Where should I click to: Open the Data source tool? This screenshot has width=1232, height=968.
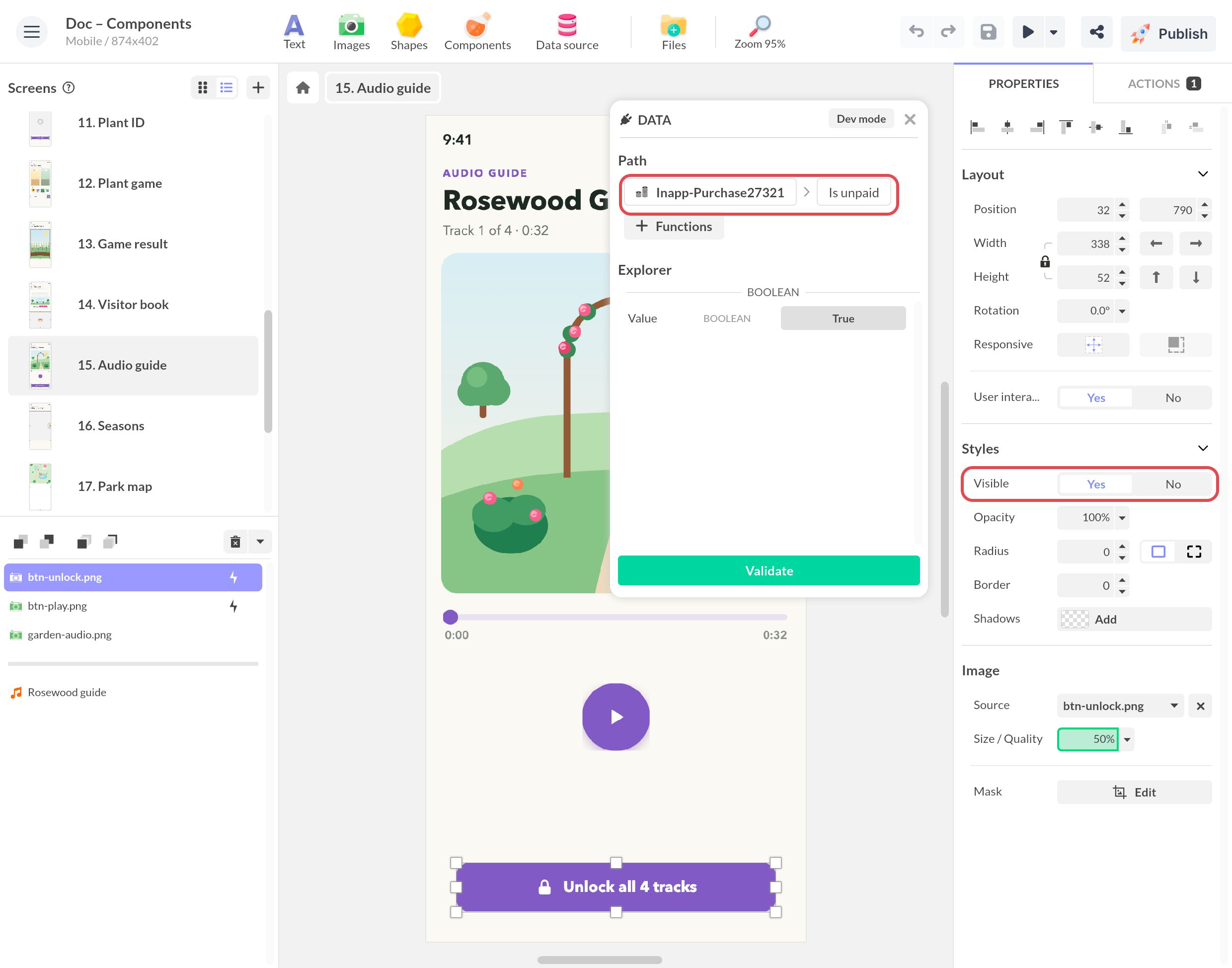pos(567,32)
